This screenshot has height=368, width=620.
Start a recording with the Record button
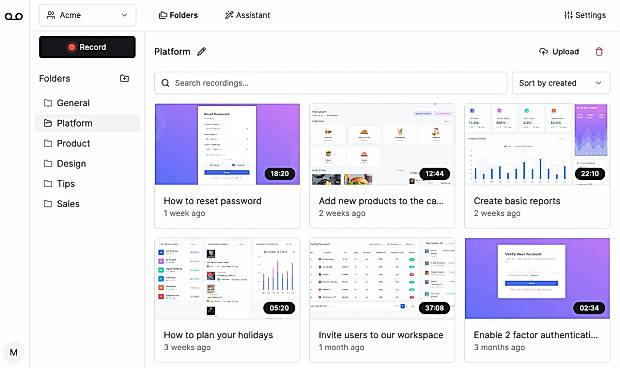pyautogui.click(x=87, y=47)
